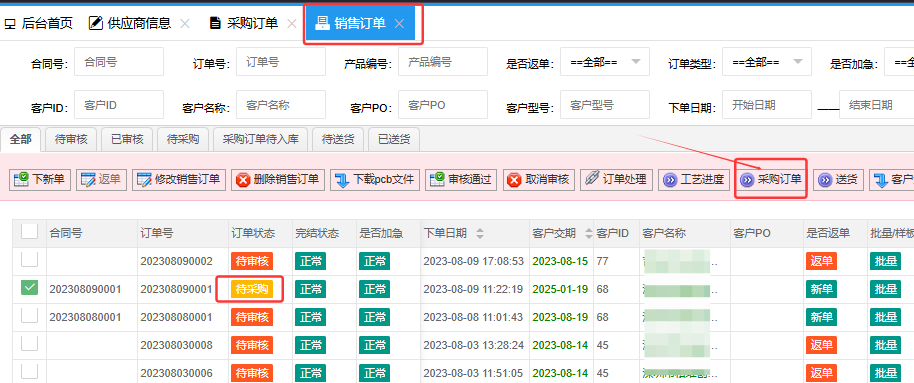Select the 已审核 status tab
Viewport: 914px width, 383px height.
tap(127, 139)
